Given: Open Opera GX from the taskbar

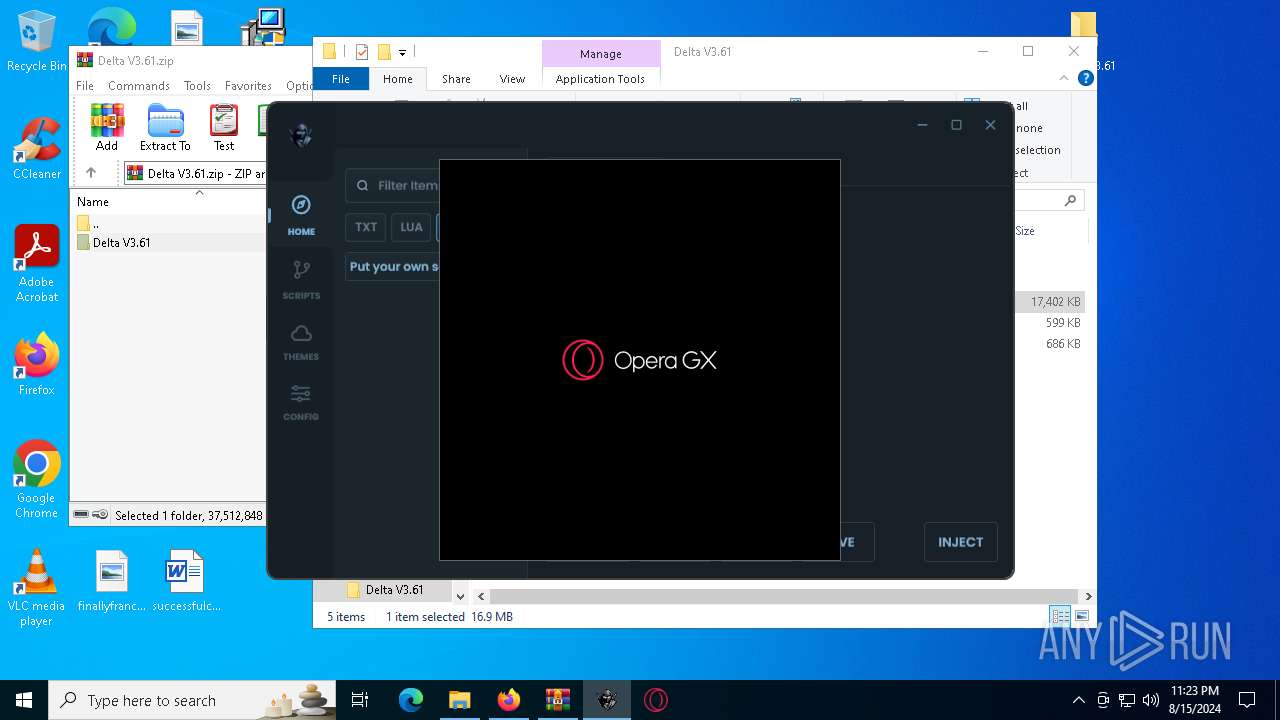Looking at the screenshot, I should click(656, 700).
